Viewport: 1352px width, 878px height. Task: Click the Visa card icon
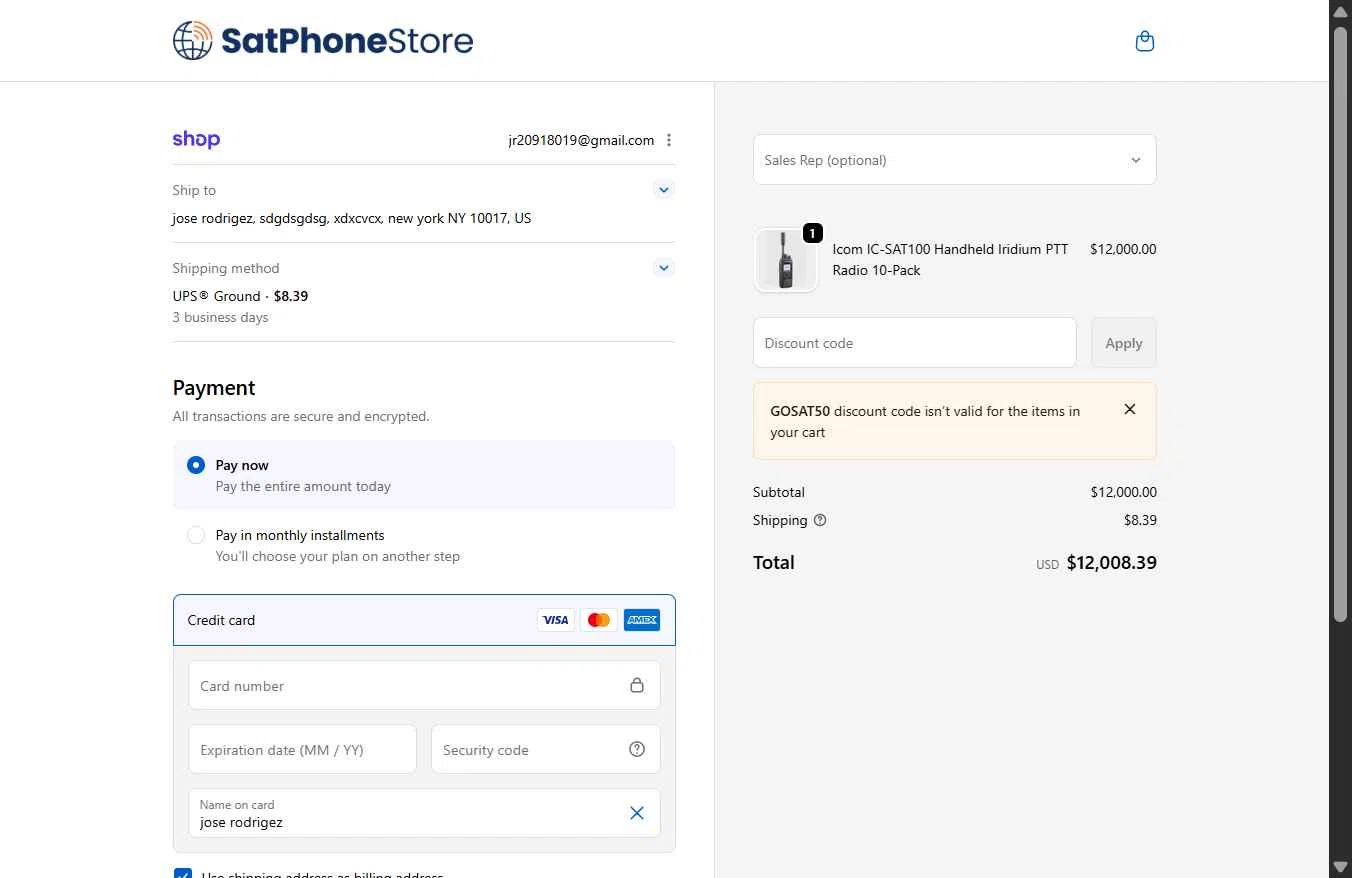(555, 620)
